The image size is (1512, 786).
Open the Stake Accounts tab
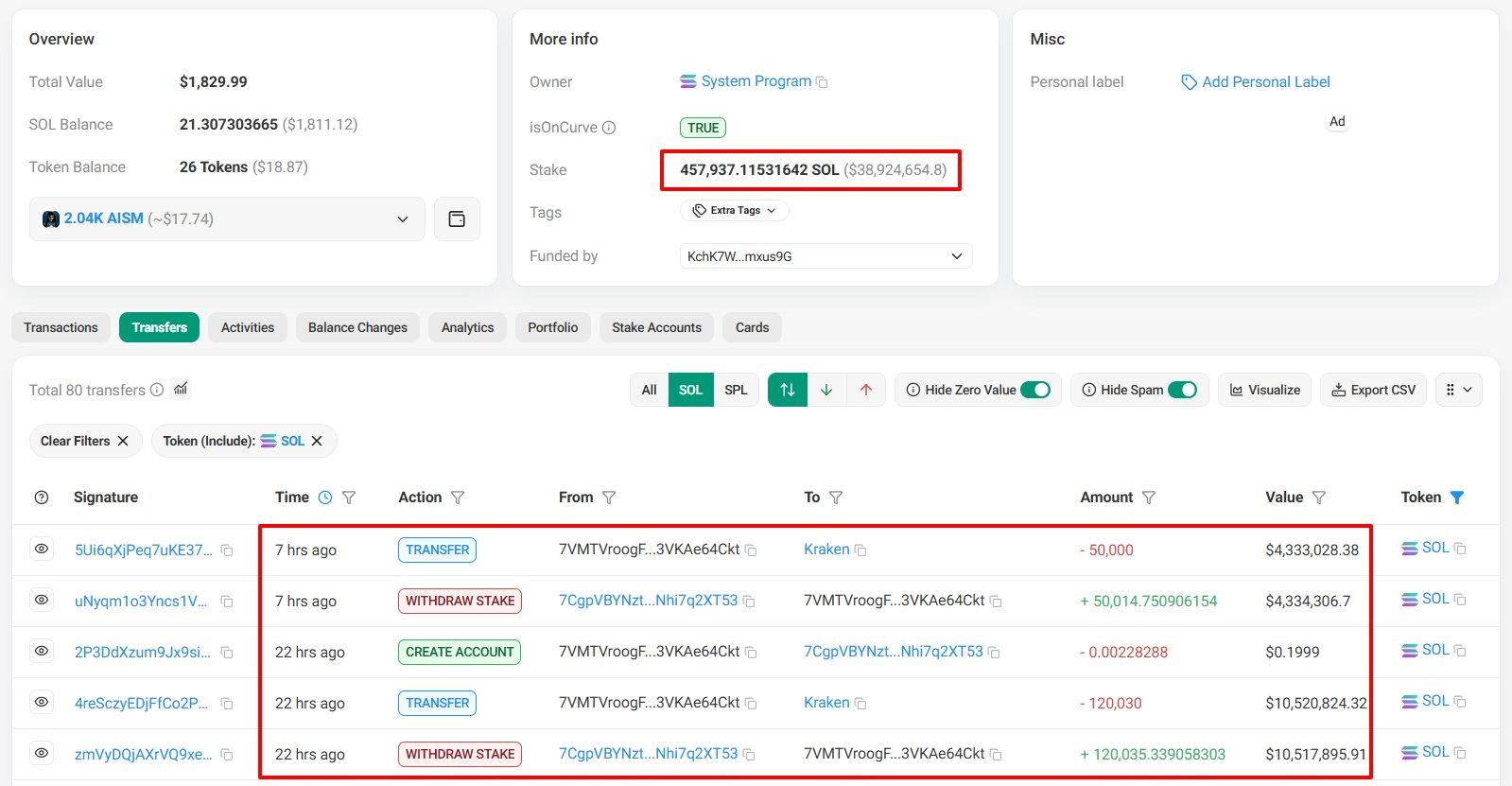pos(656,327)
